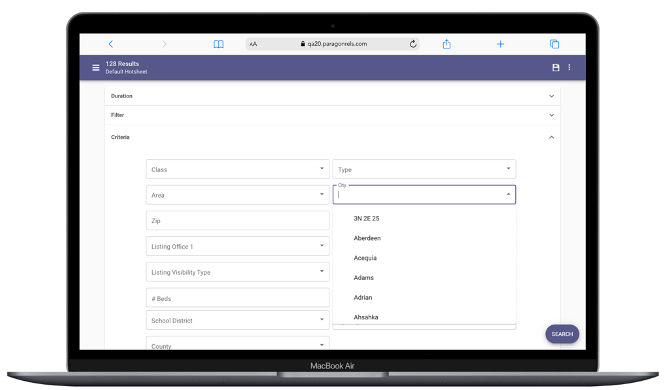Open the hamburger navigation menu
Viewport: 666px width, 390px height.
coord(96,68)
